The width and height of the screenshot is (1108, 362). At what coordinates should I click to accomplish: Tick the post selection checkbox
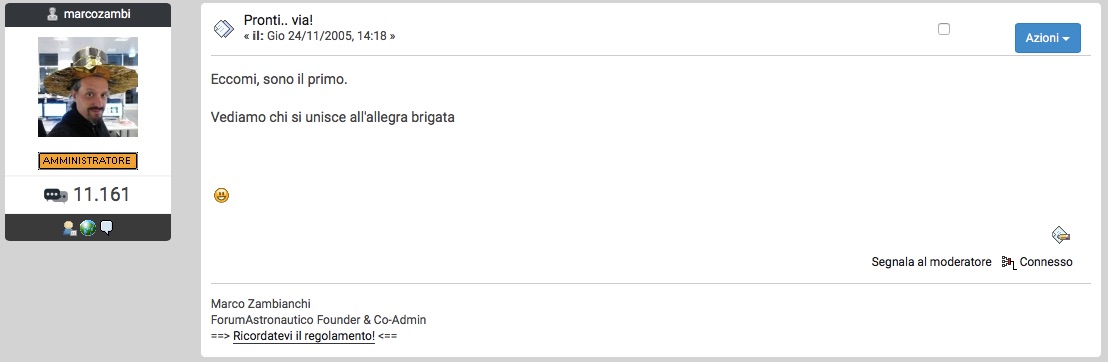pyautogui.click(x=943, y=29)
